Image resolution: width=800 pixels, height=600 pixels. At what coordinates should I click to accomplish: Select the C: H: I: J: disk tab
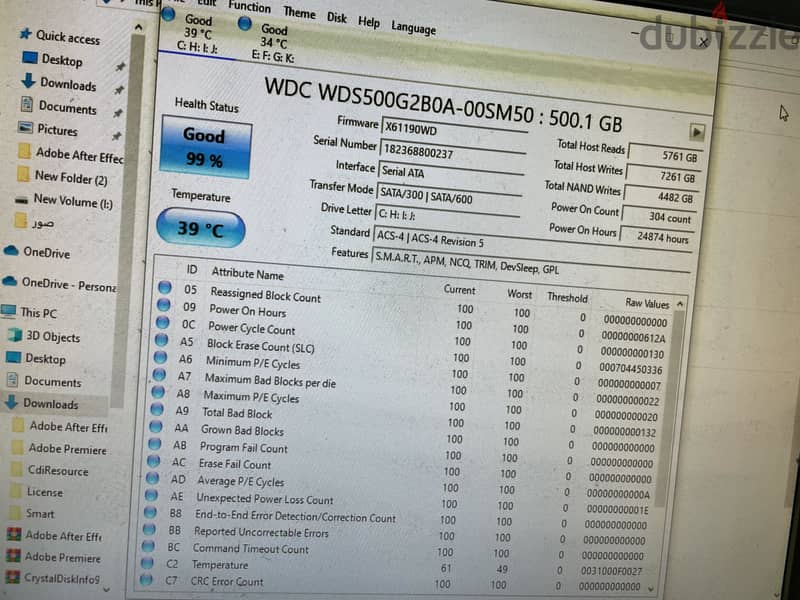tap(198, 34)
